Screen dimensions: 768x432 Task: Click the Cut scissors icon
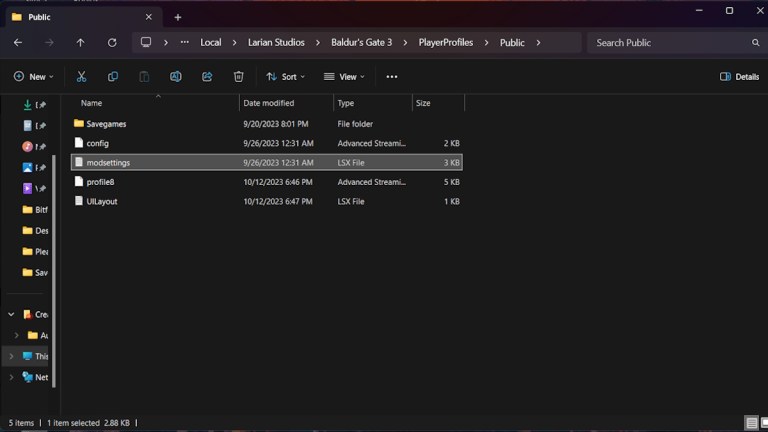pos(81,77)
